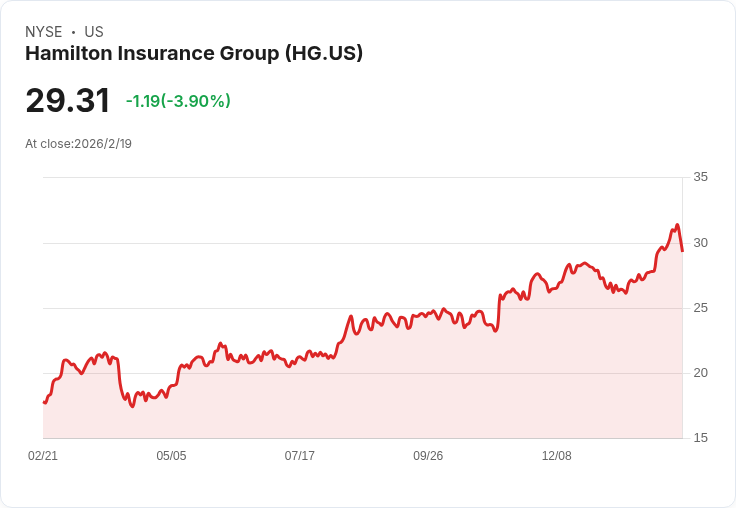Click the leftmost start of the red price line
The image size is (736, 508).
44,403
